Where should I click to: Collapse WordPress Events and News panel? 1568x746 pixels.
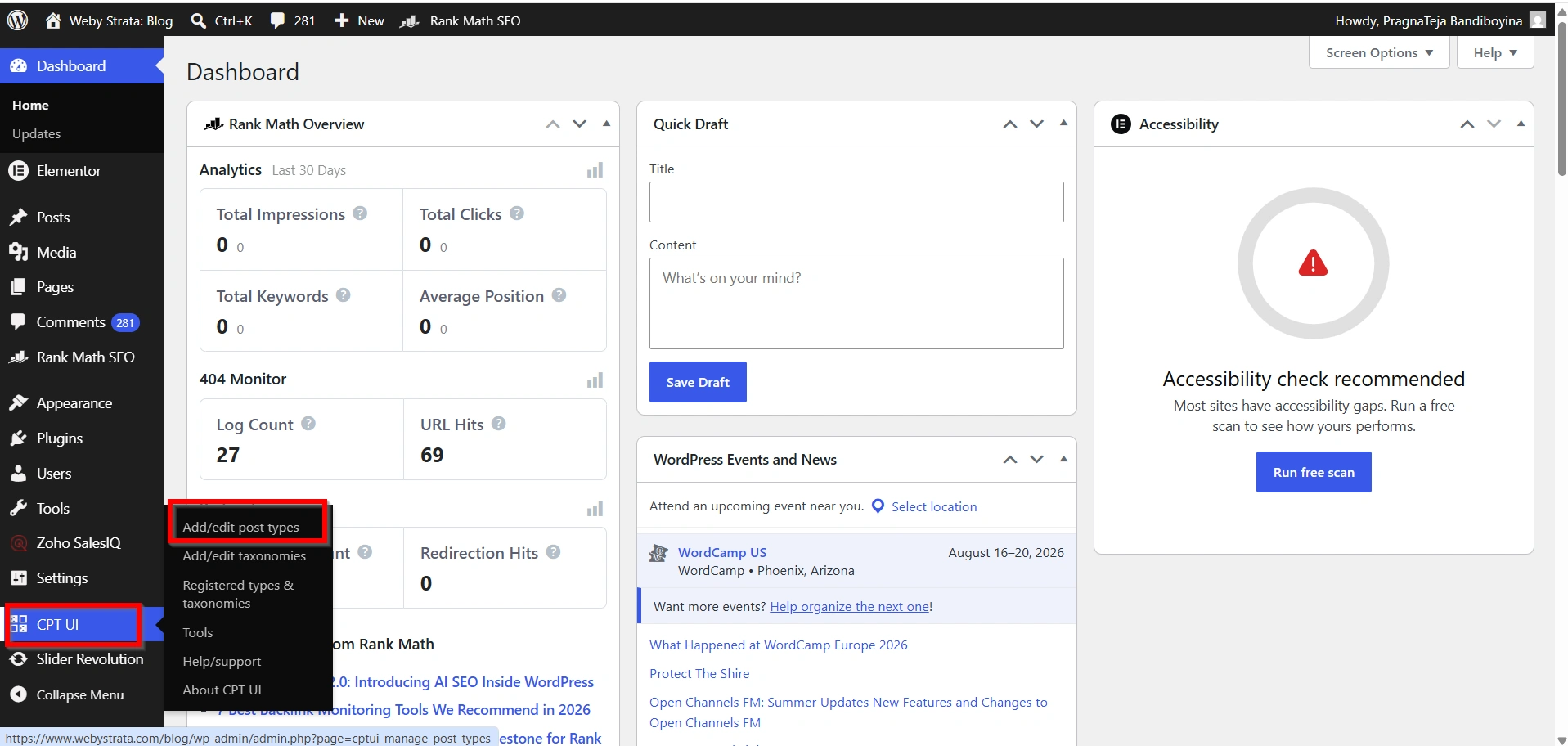[x=1063, y=459]
